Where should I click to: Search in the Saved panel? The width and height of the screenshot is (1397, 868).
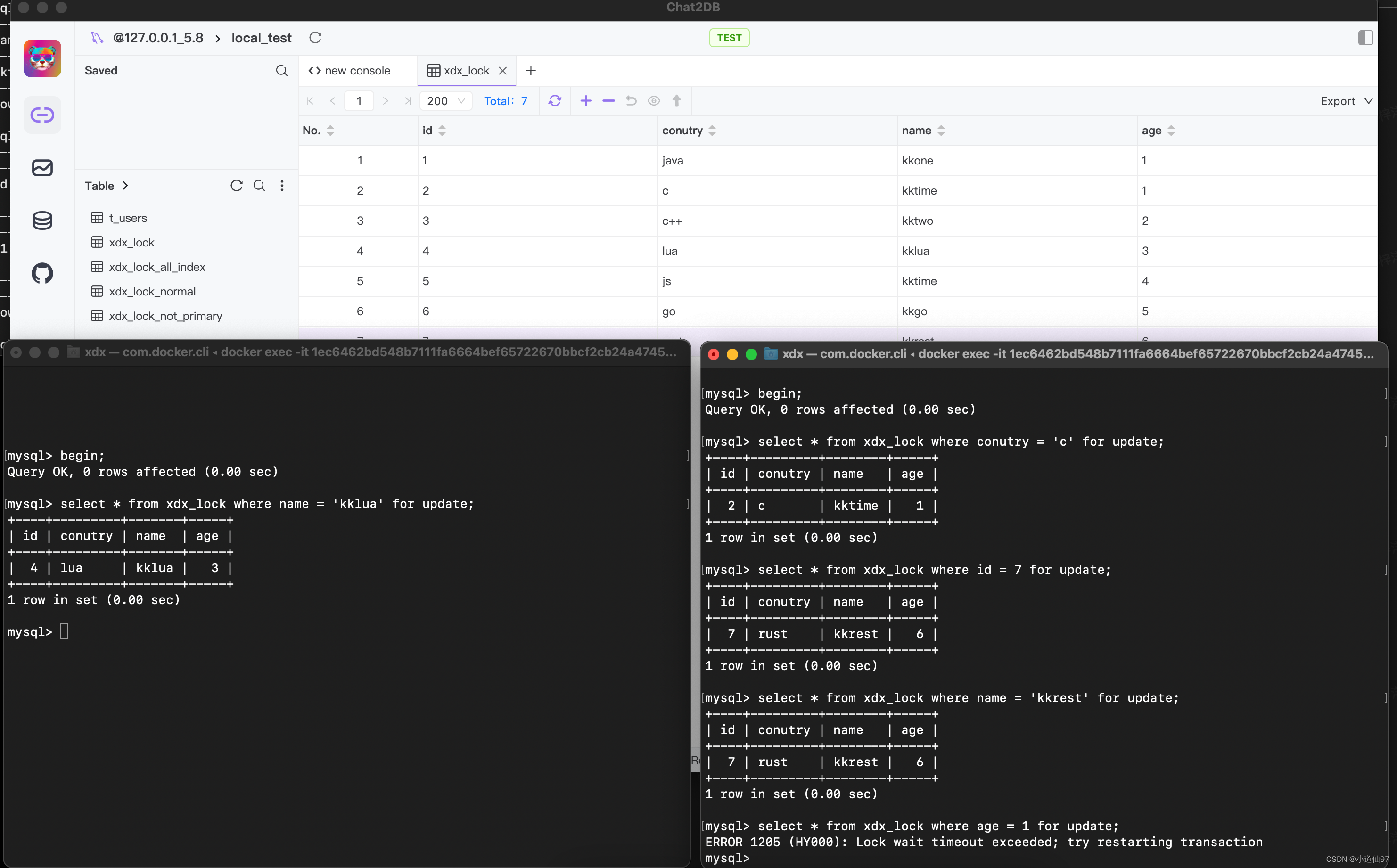pos(281,71)
